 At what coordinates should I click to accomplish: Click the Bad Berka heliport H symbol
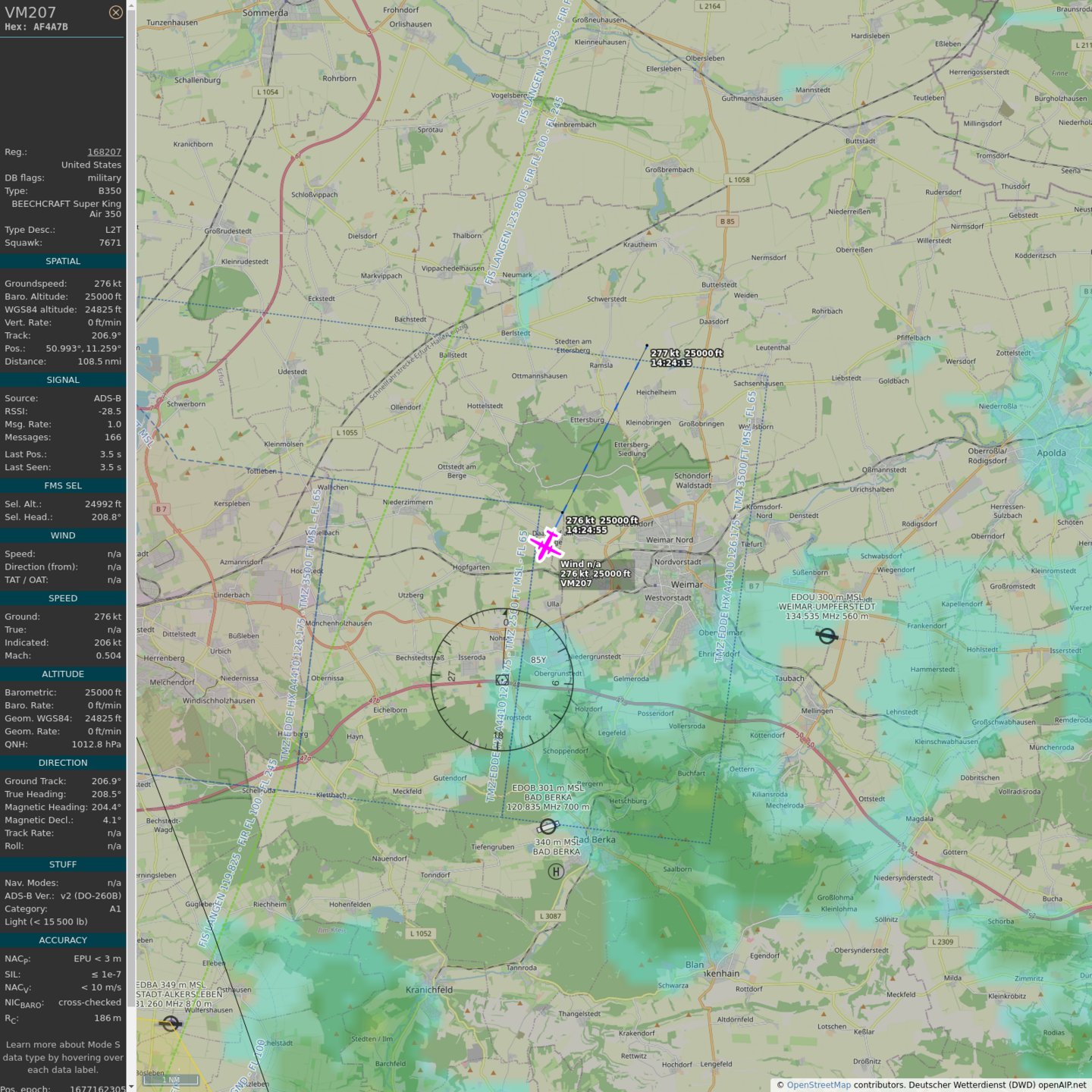556,872
